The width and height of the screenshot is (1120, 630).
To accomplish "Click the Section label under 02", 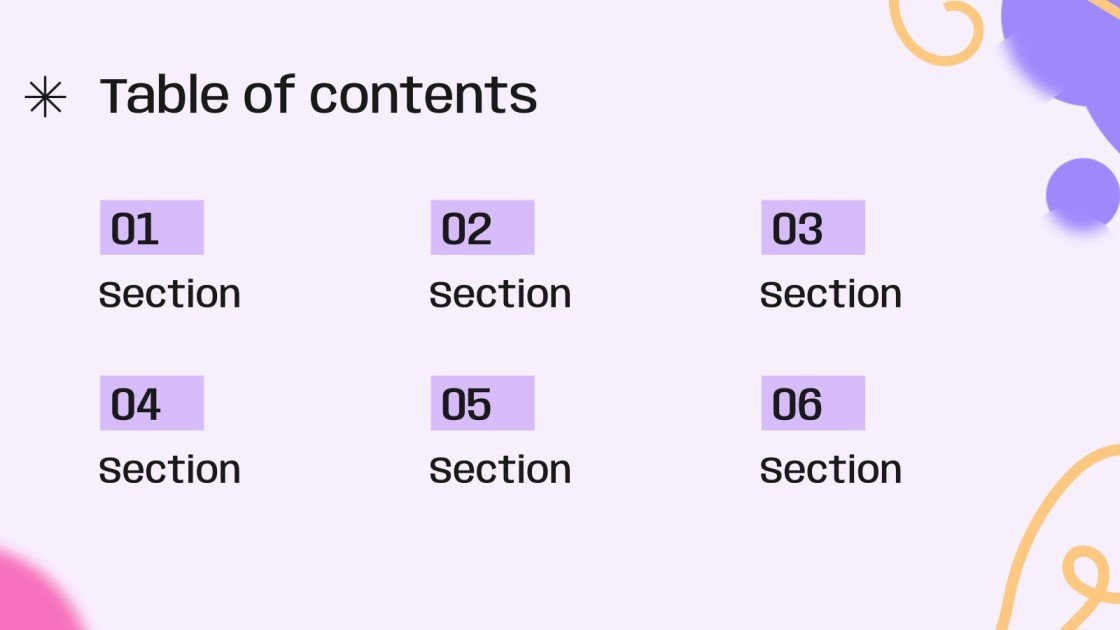I will (x=500, y=294).
